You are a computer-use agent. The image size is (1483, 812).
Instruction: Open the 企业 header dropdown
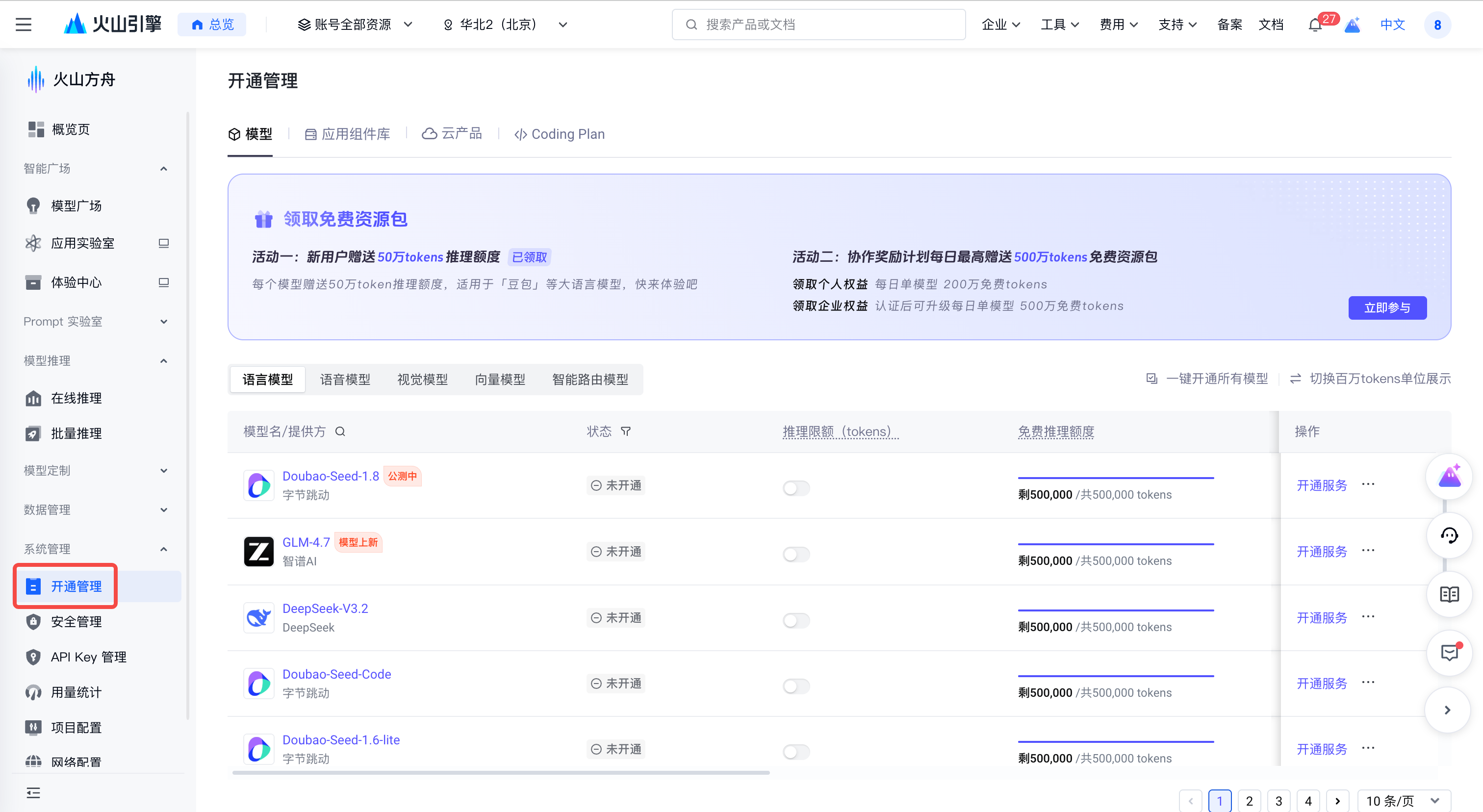pos(1000,25)
